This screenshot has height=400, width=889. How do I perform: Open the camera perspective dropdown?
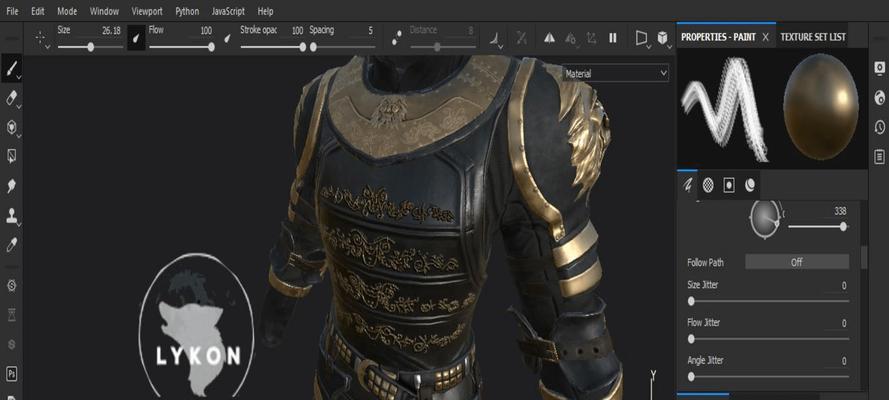point(642,39)
